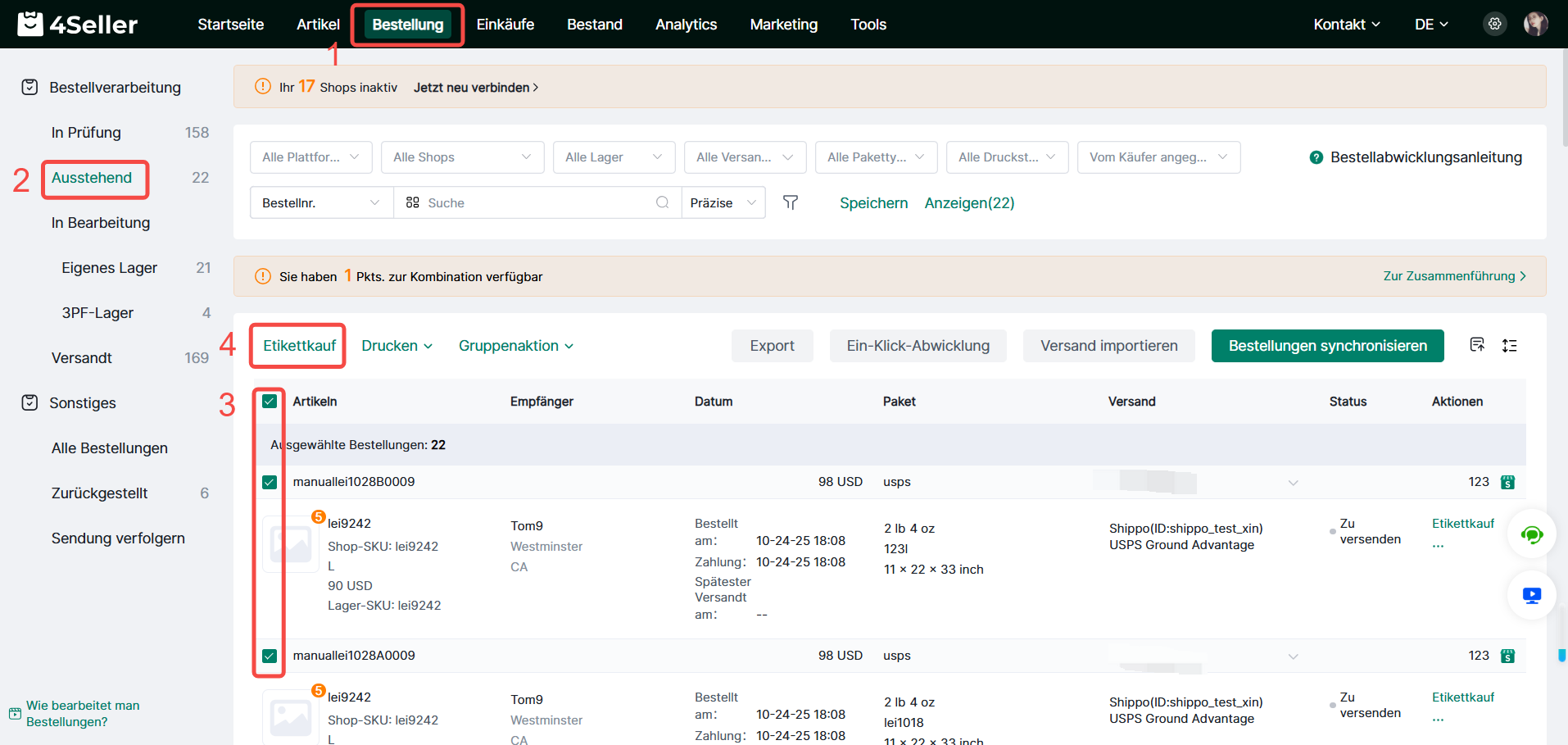Uncheck order manuallei1028B0009

click(x=270, y=482)
